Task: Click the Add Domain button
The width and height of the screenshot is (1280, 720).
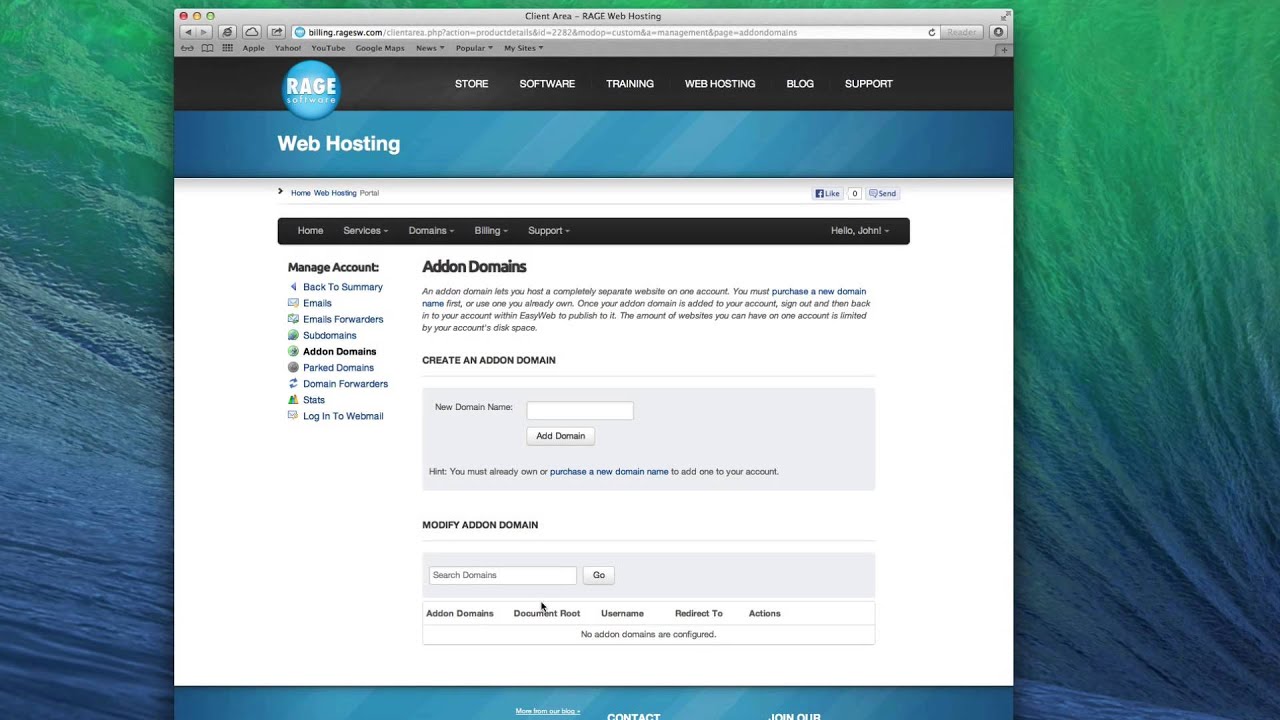Action: pyautogui.click(x=561, y=436)
